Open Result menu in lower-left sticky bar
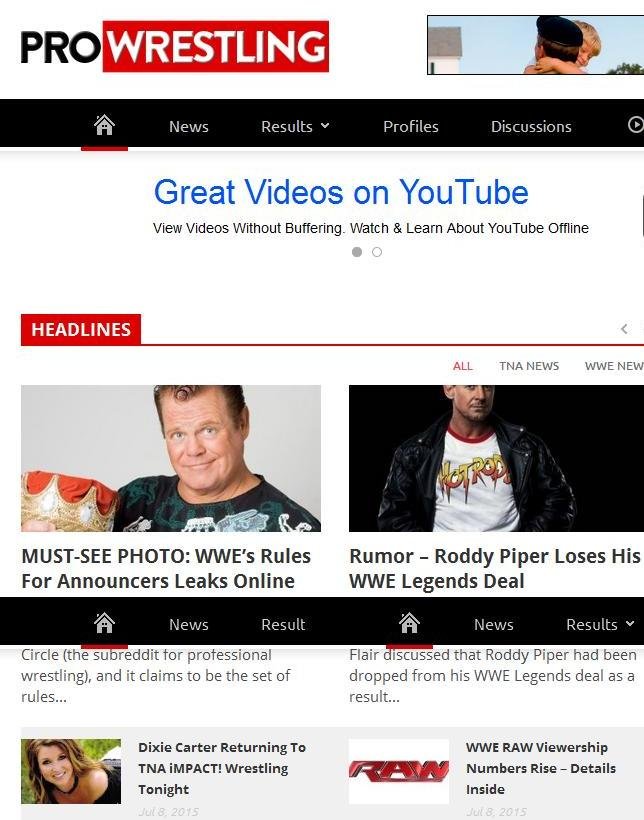 tap(283, 624)
